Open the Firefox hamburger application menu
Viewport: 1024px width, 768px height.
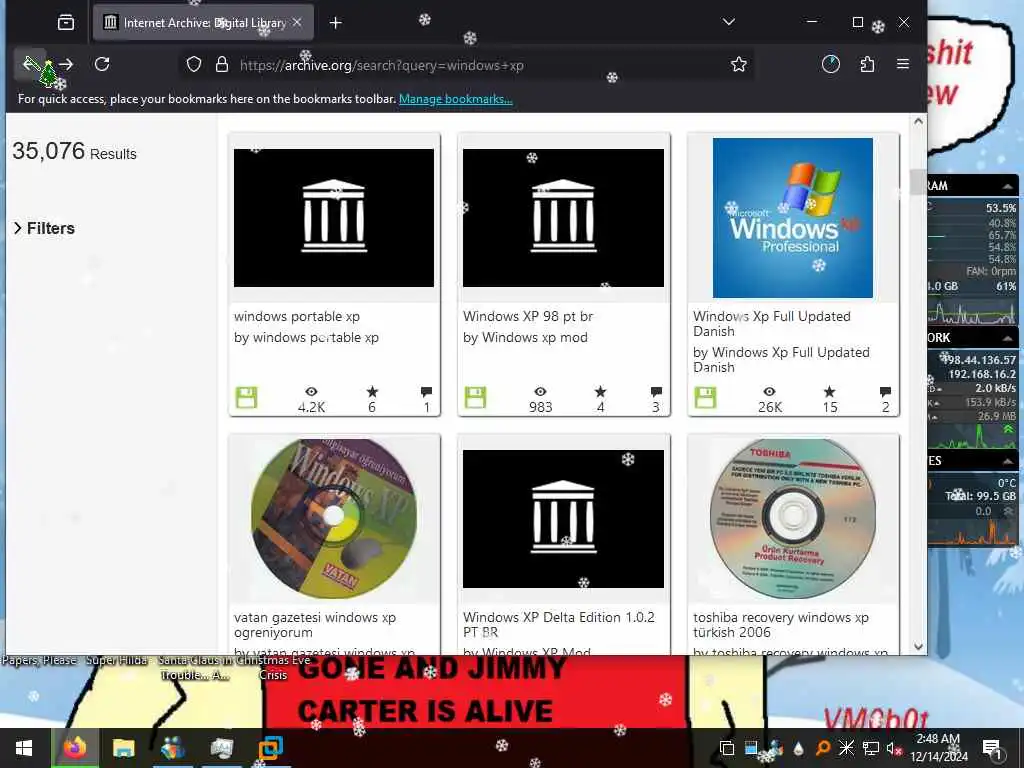click(x=903, y=64)
